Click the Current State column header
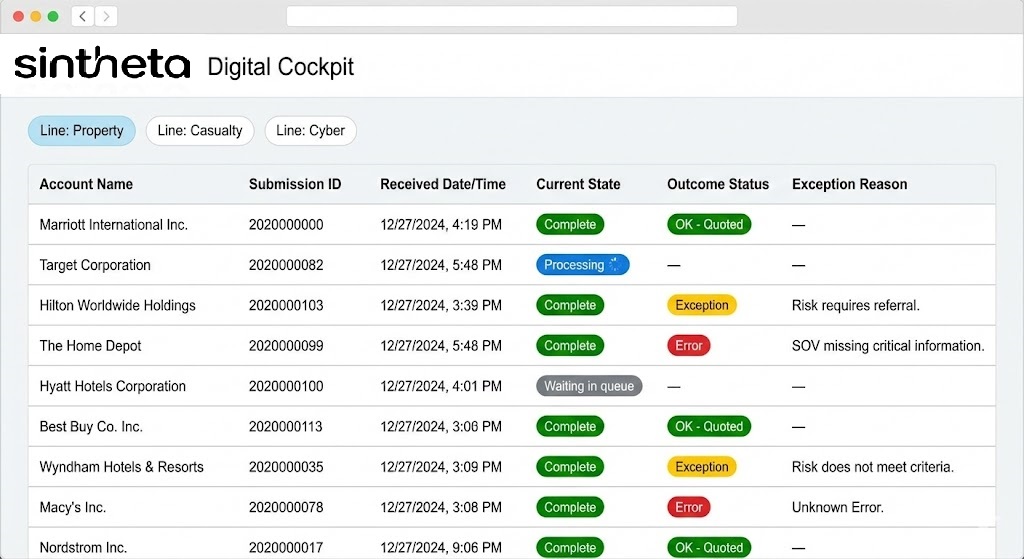Screen dimensions: 1024x559 (578, 184)
